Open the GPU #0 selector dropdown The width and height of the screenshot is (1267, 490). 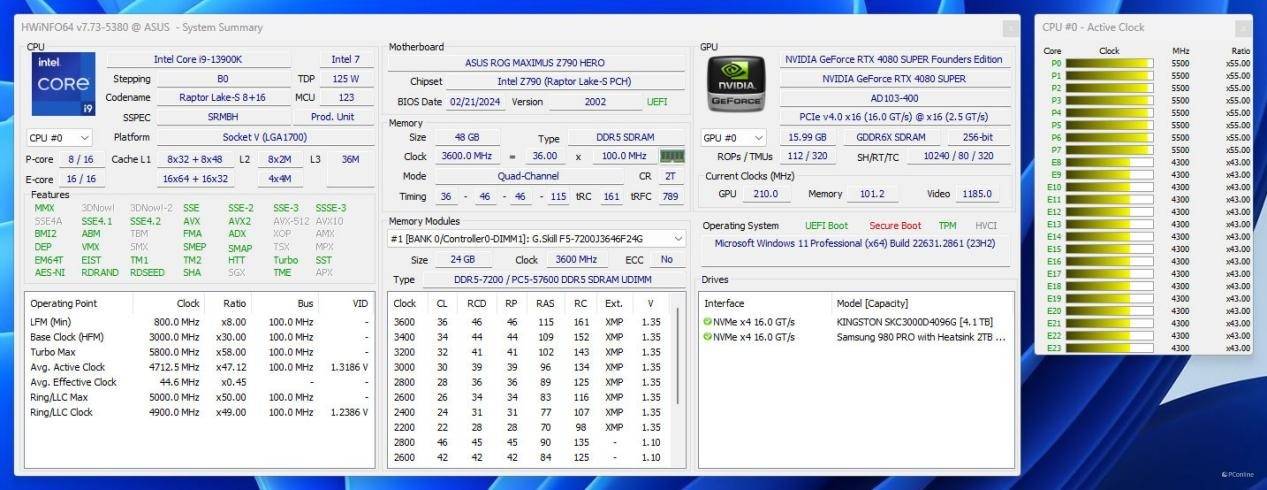click(735, 138)
